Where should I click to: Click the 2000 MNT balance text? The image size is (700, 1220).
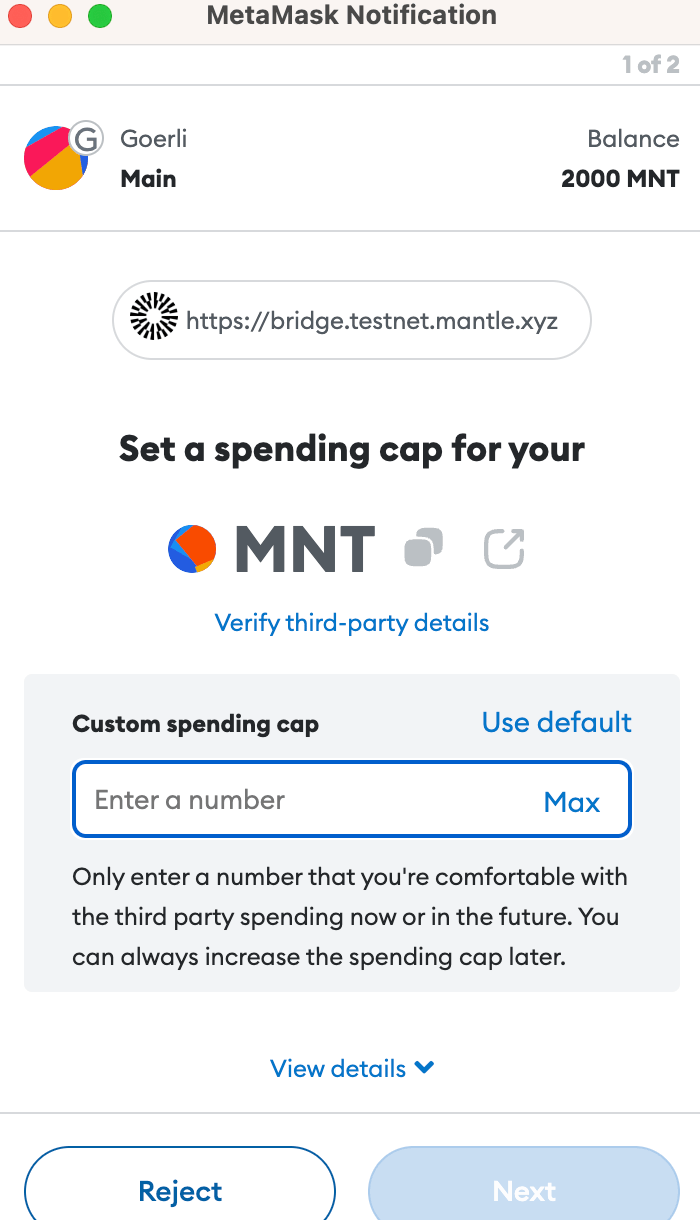[x=620, y=179]
